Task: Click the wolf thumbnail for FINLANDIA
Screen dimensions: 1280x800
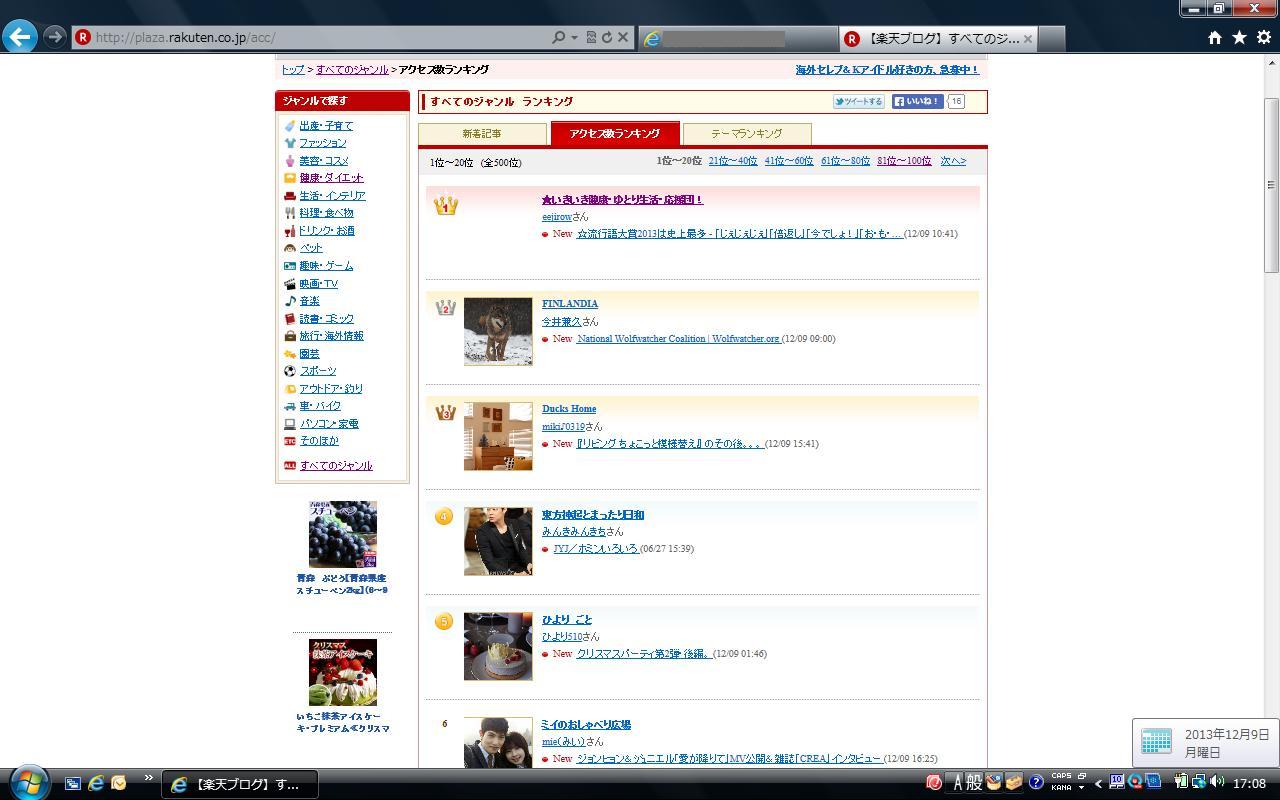Action: 498,331
